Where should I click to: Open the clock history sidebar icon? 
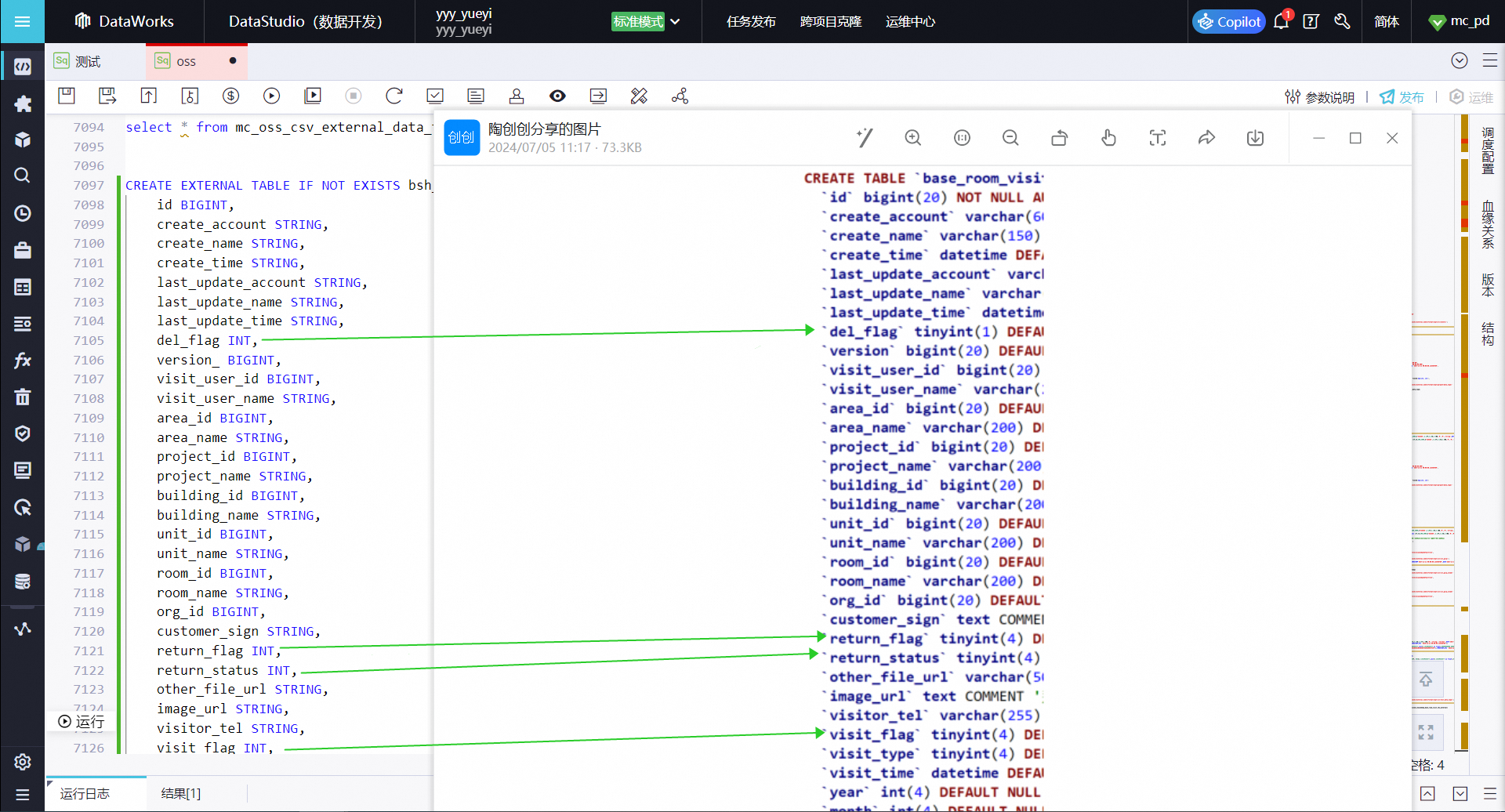[23, 213]
